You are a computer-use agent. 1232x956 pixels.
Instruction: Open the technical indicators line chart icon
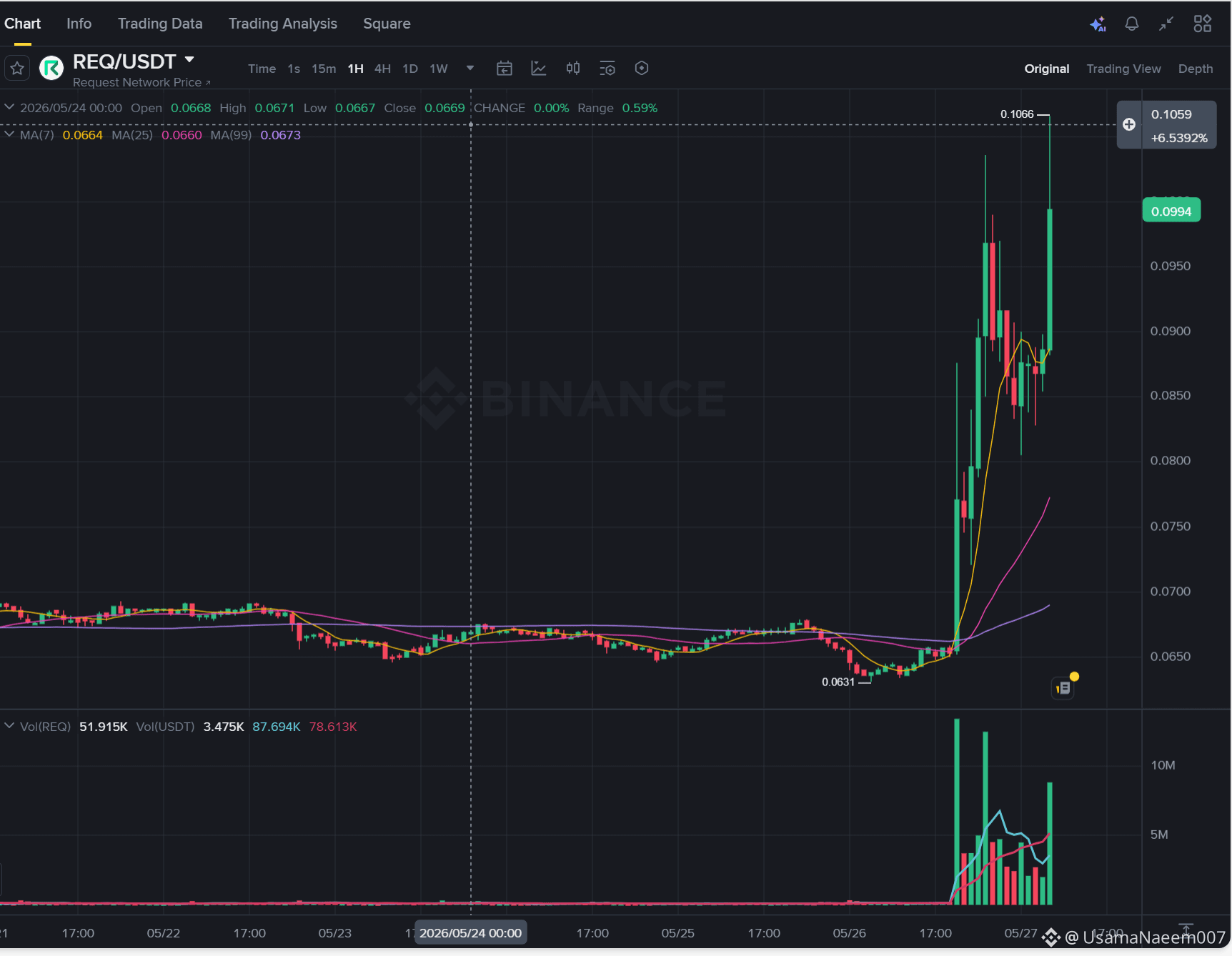(x=539, y=69)
